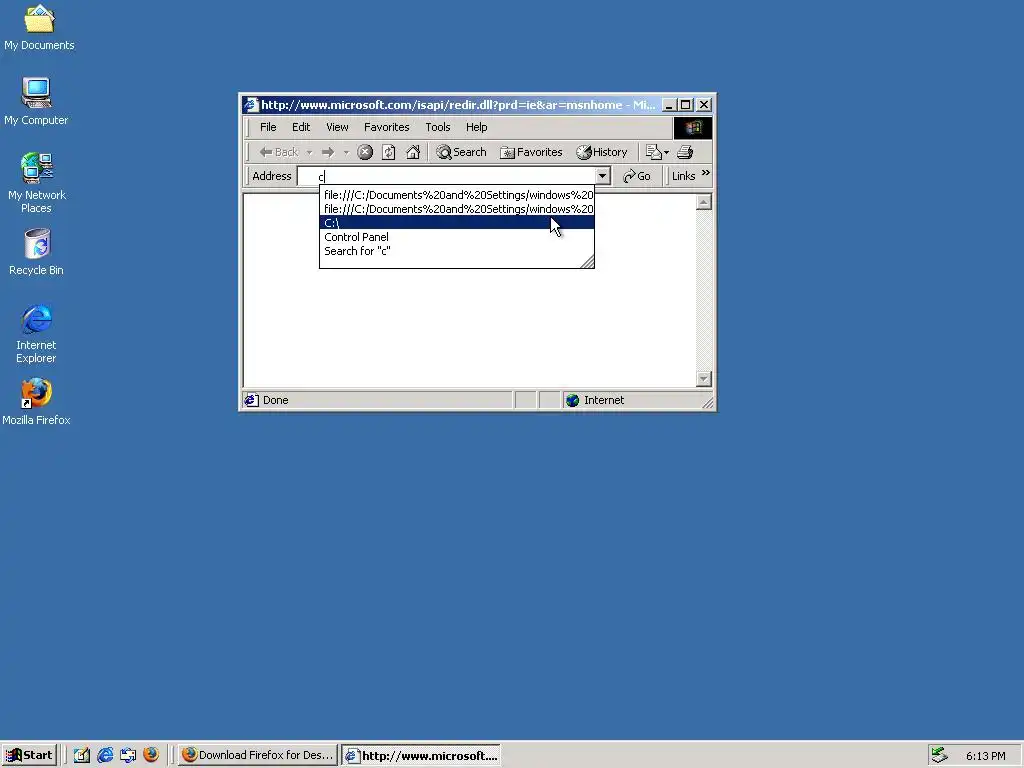Click the 6:13 PM tray clock

coord(985,756)
